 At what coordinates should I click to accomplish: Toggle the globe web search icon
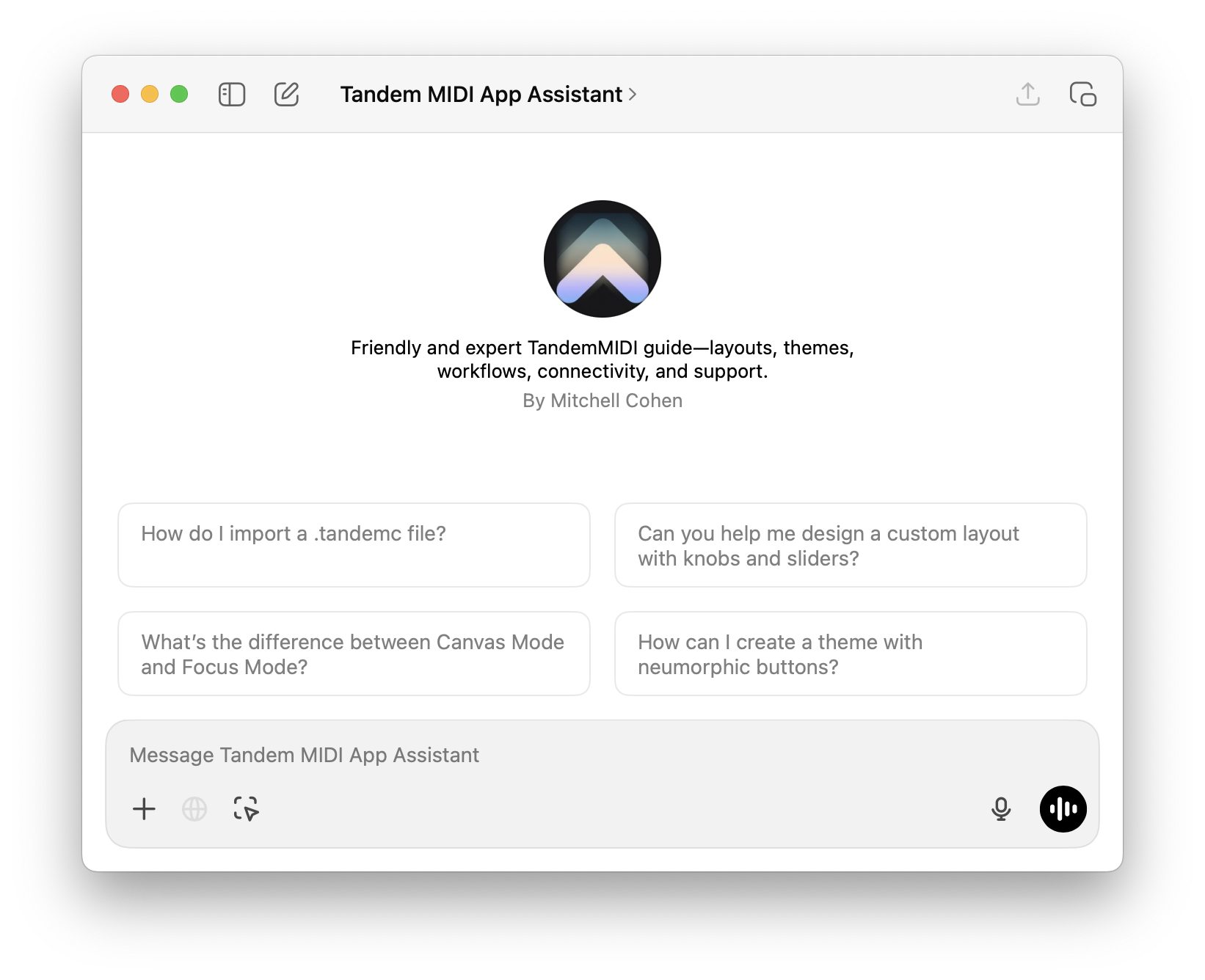(194, 809)
